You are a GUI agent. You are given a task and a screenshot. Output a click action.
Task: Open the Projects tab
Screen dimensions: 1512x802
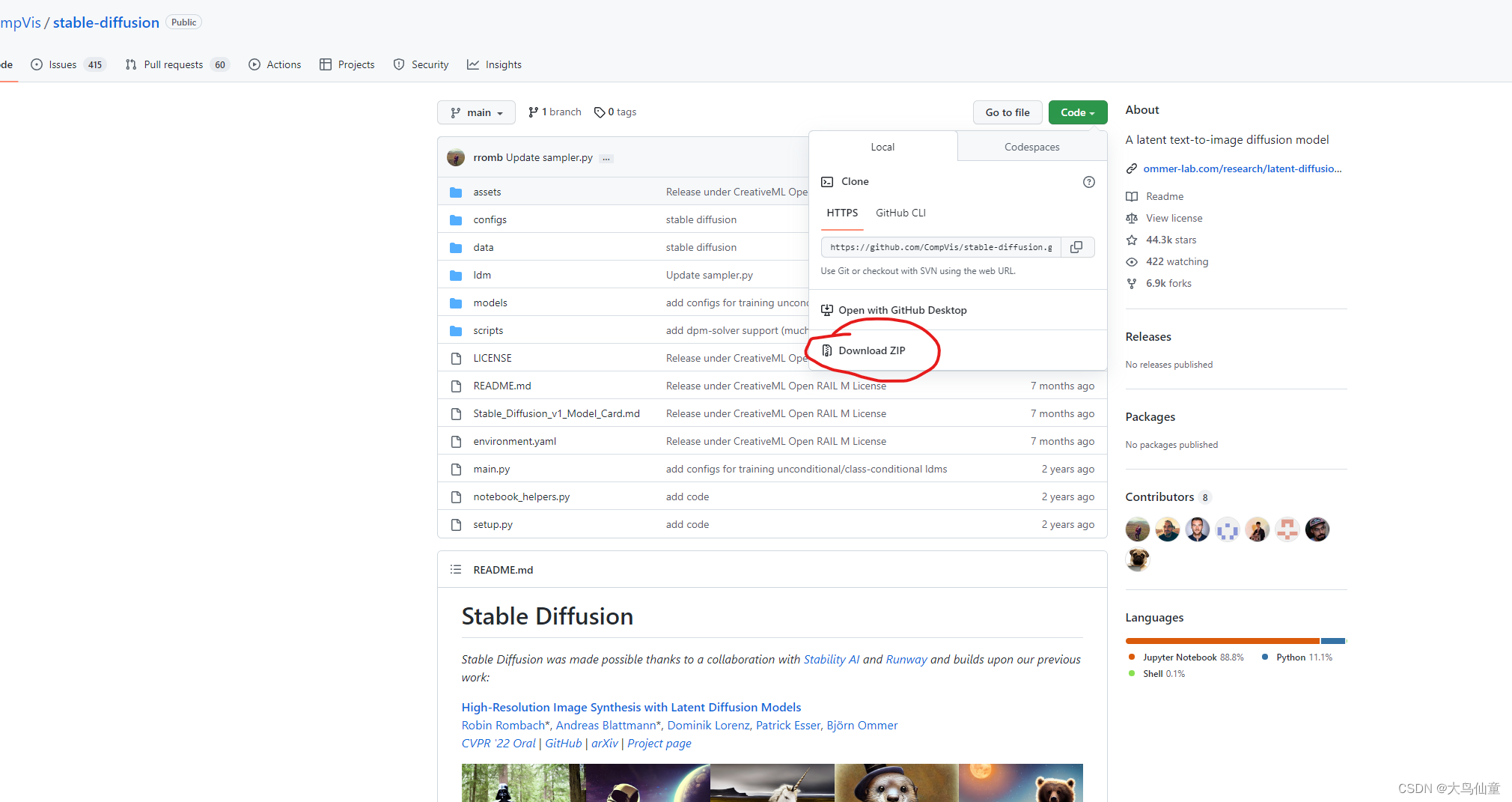[347, 64]
